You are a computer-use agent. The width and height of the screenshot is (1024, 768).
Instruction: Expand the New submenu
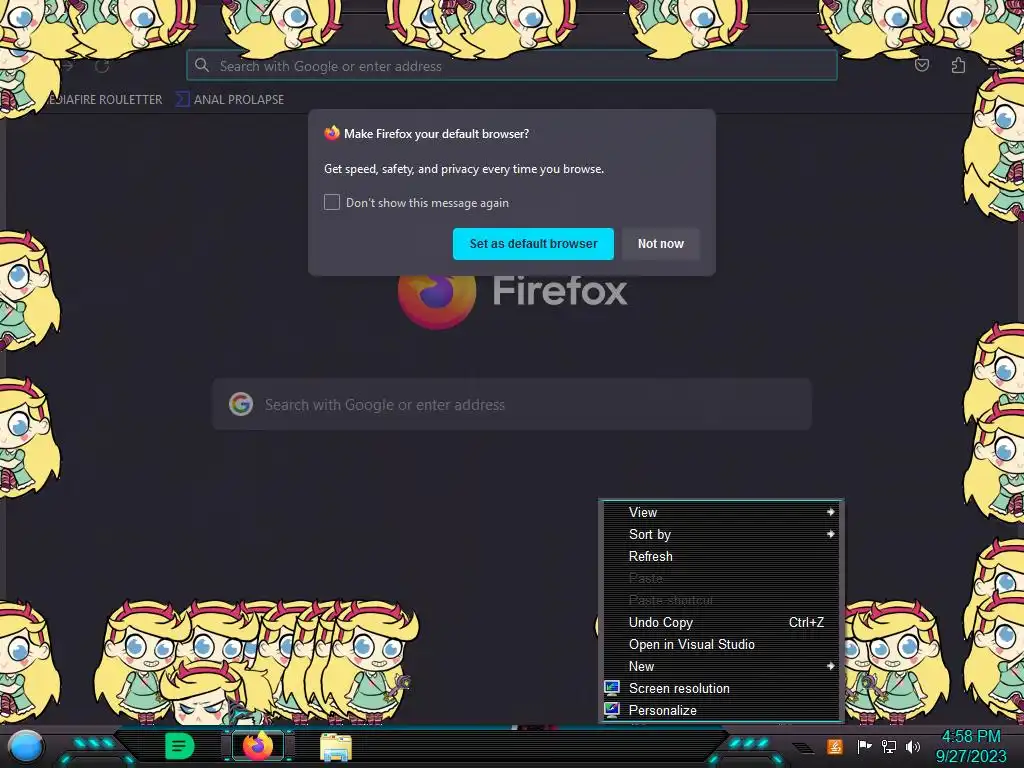[721, 666]
